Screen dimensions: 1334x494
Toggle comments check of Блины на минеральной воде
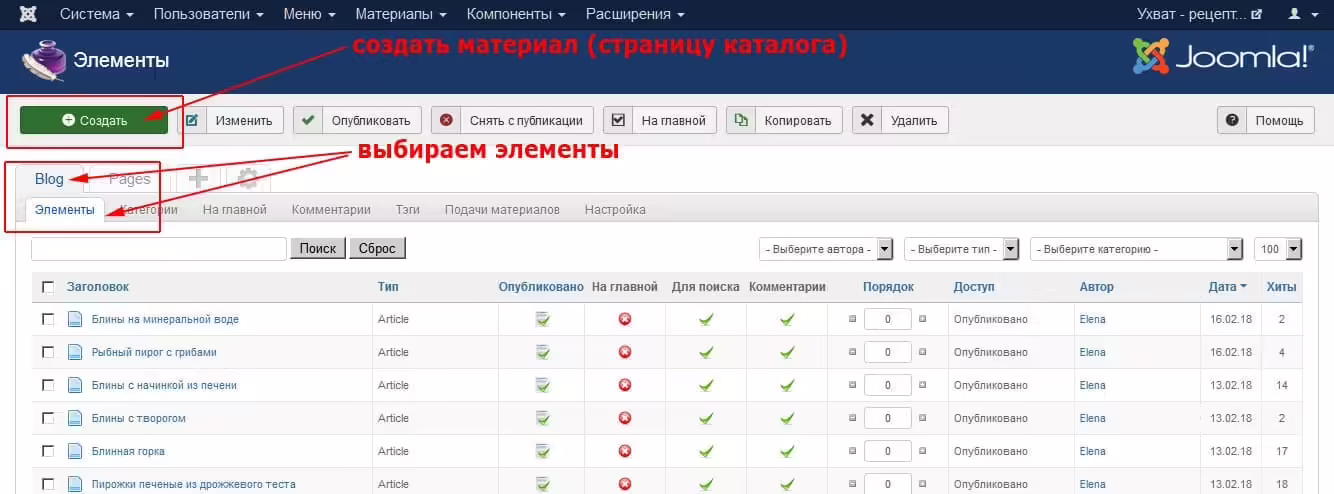pos(787,319)
